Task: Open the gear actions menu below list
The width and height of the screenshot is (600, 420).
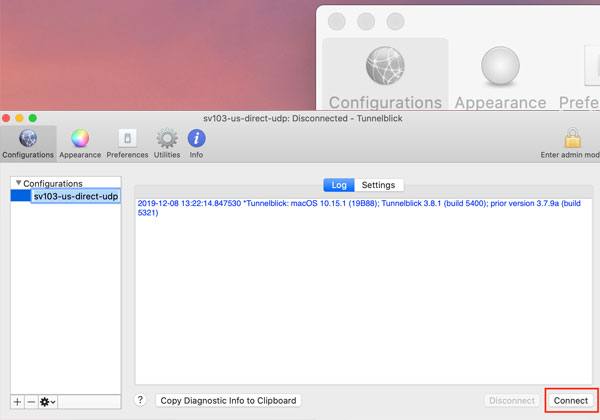Action: [48, 402]
